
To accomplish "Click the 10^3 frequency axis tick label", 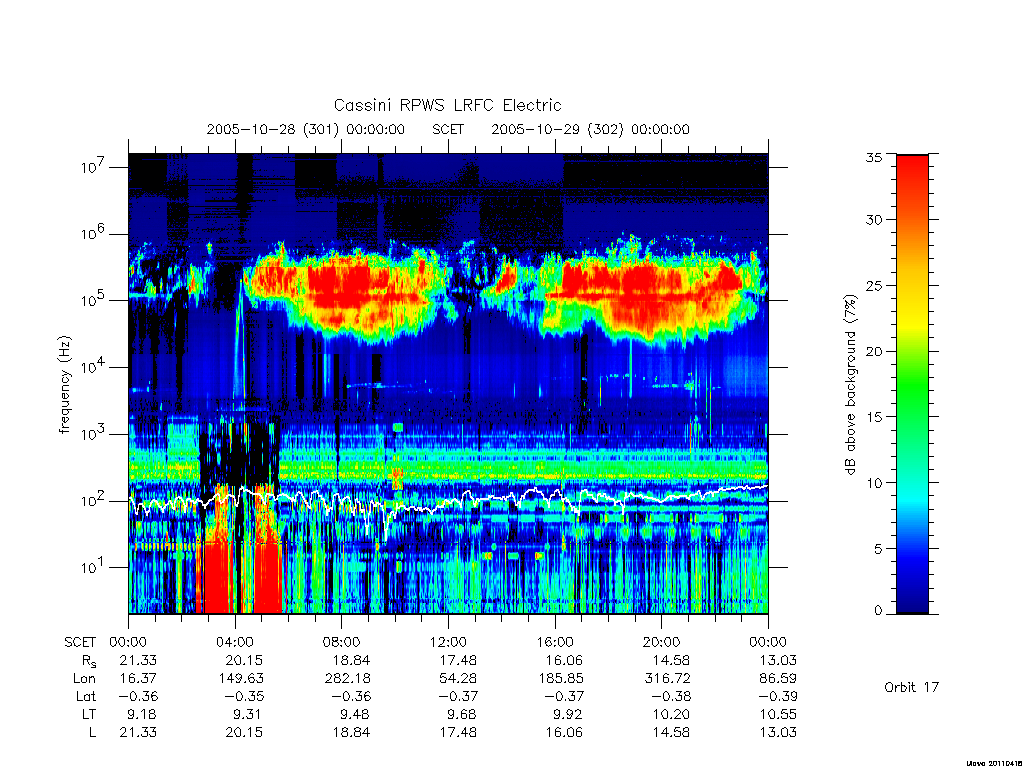I will pyautogui.click(x=95, y=434).
